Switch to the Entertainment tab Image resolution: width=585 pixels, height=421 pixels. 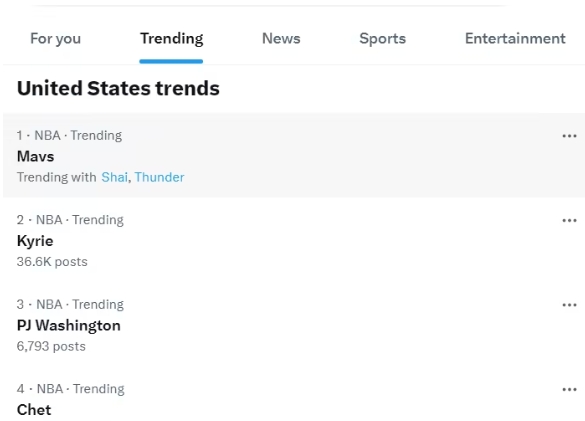pyautogui.click(x=515, y=38)
